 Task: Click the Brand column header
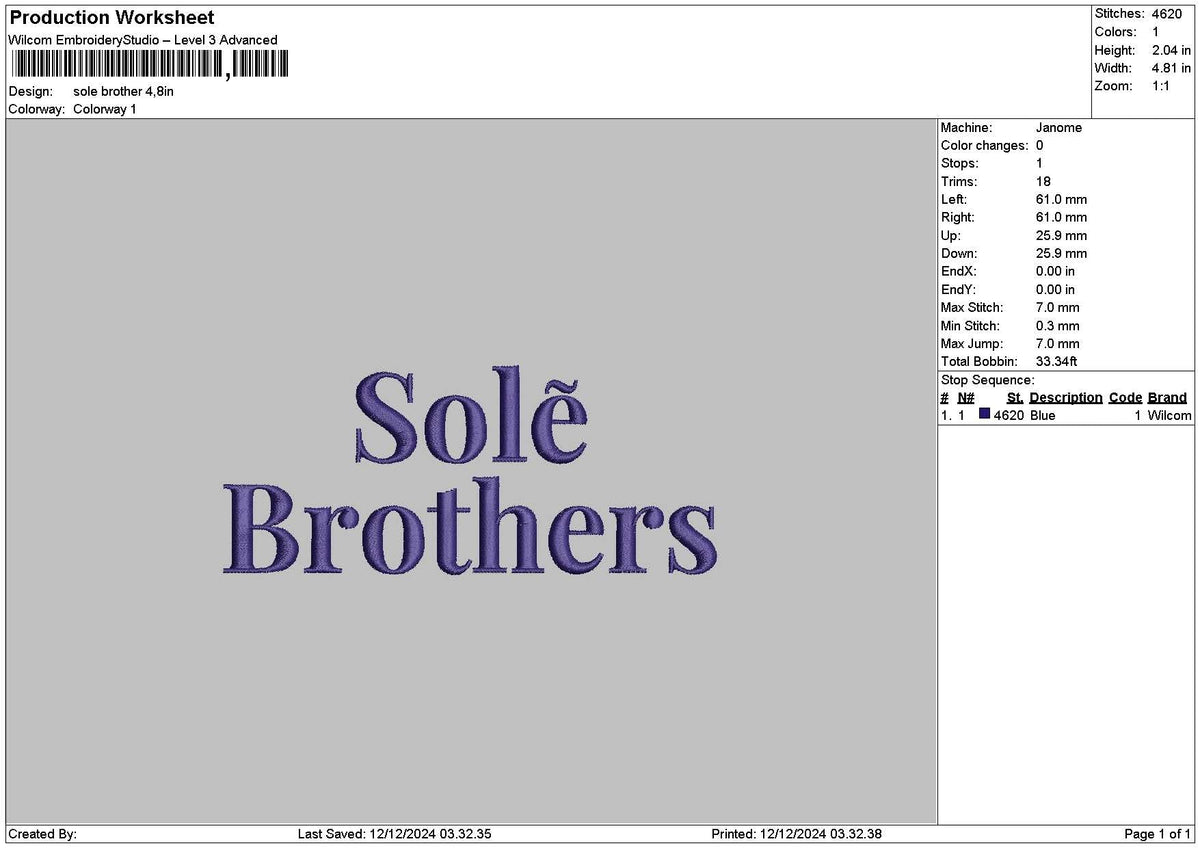point(1167,397)
